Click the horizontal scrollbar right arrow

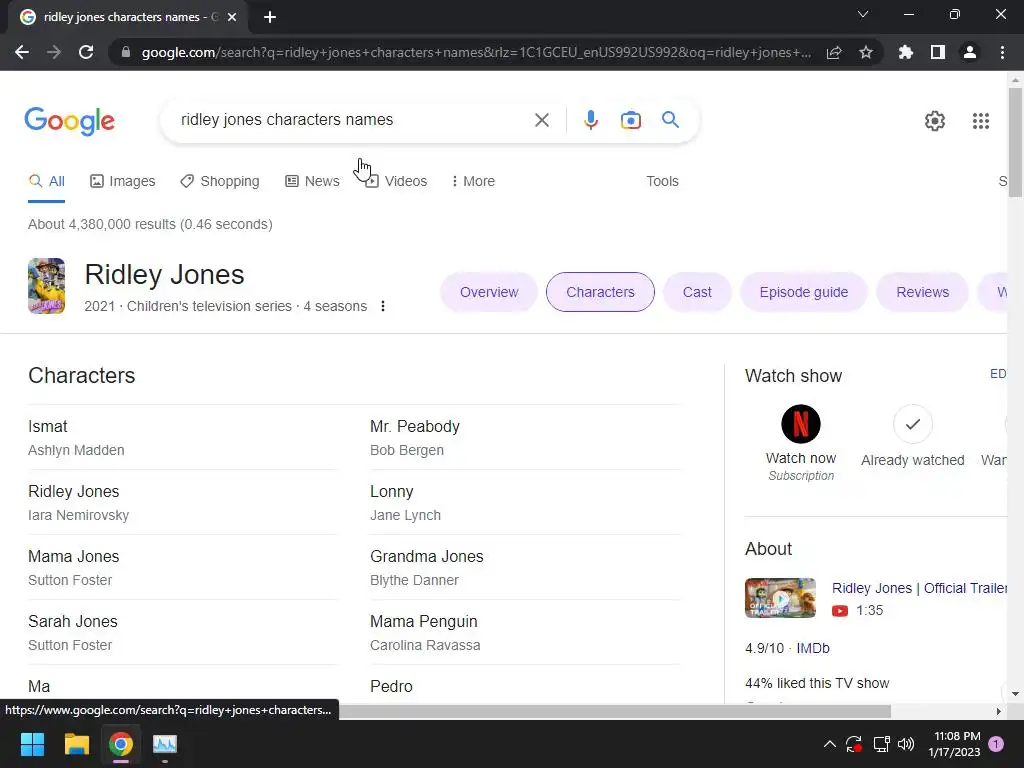tap(998, 711)
